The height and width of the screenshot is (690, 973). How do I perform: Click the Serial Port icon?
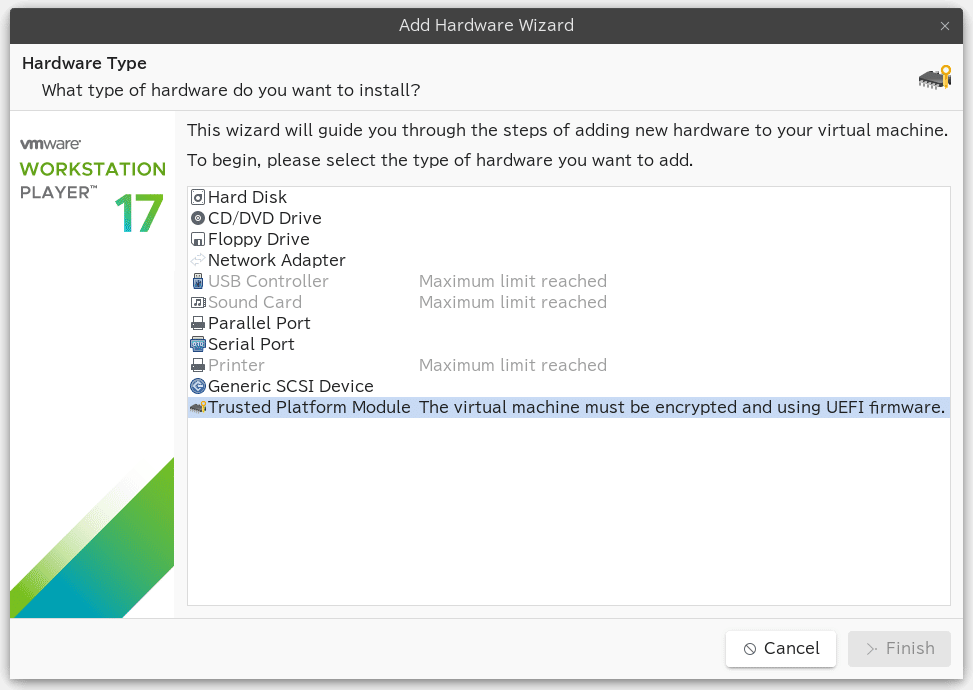pyautogui.click(x=199, y=344)
